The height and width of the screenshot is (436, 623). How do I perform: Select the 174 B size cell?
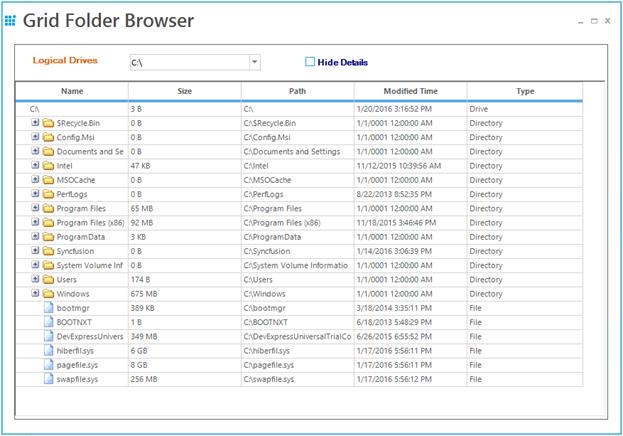pos(185,280)
